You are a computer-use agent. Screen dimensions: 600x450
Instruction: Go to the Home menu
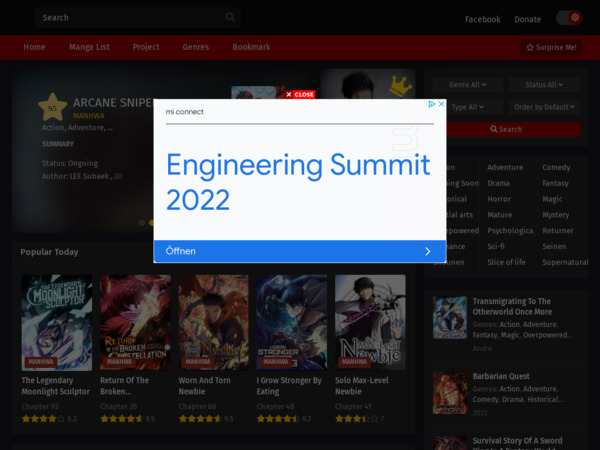click(34, 47)
